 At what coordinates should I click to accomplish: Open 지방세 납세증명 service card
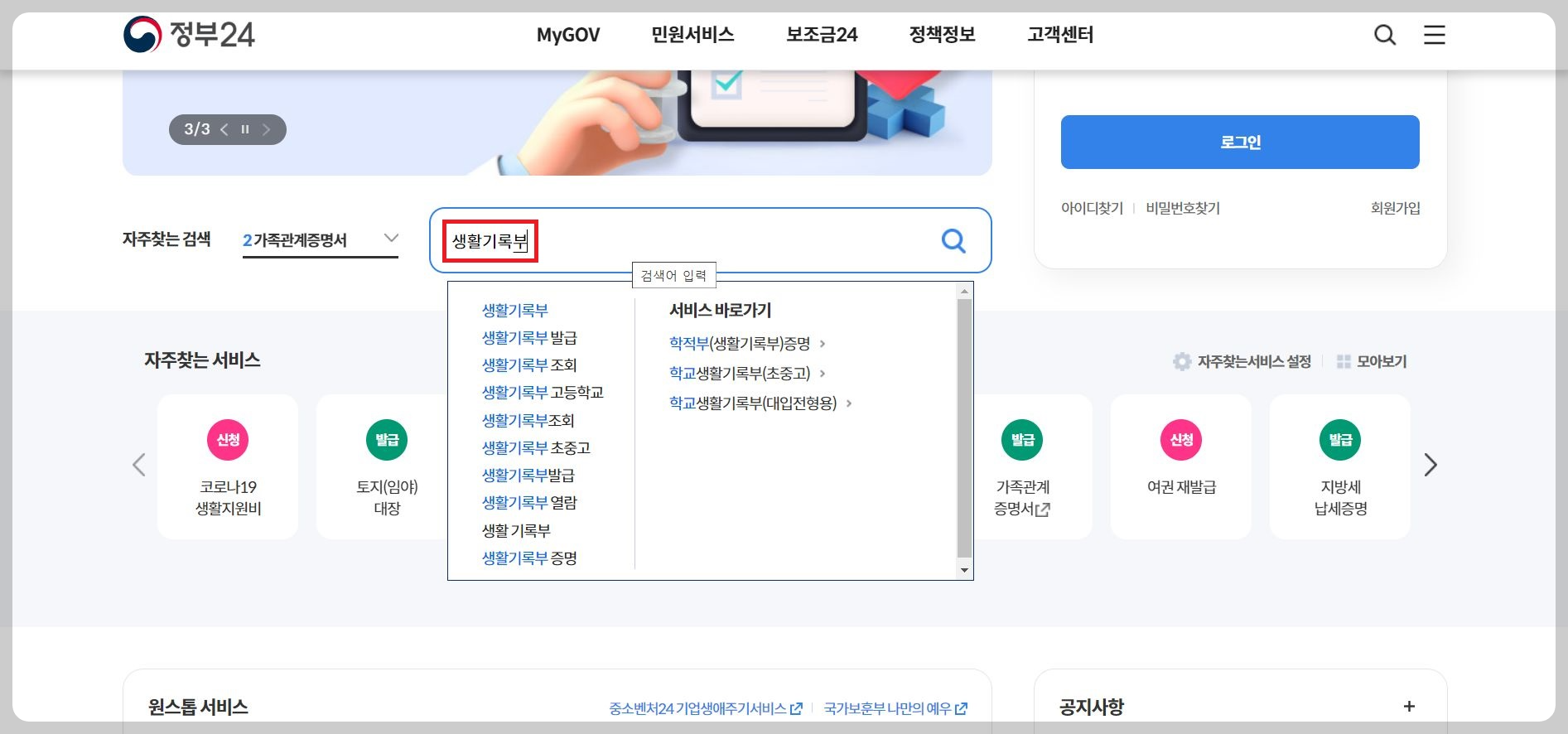(x=1340, y=466)
